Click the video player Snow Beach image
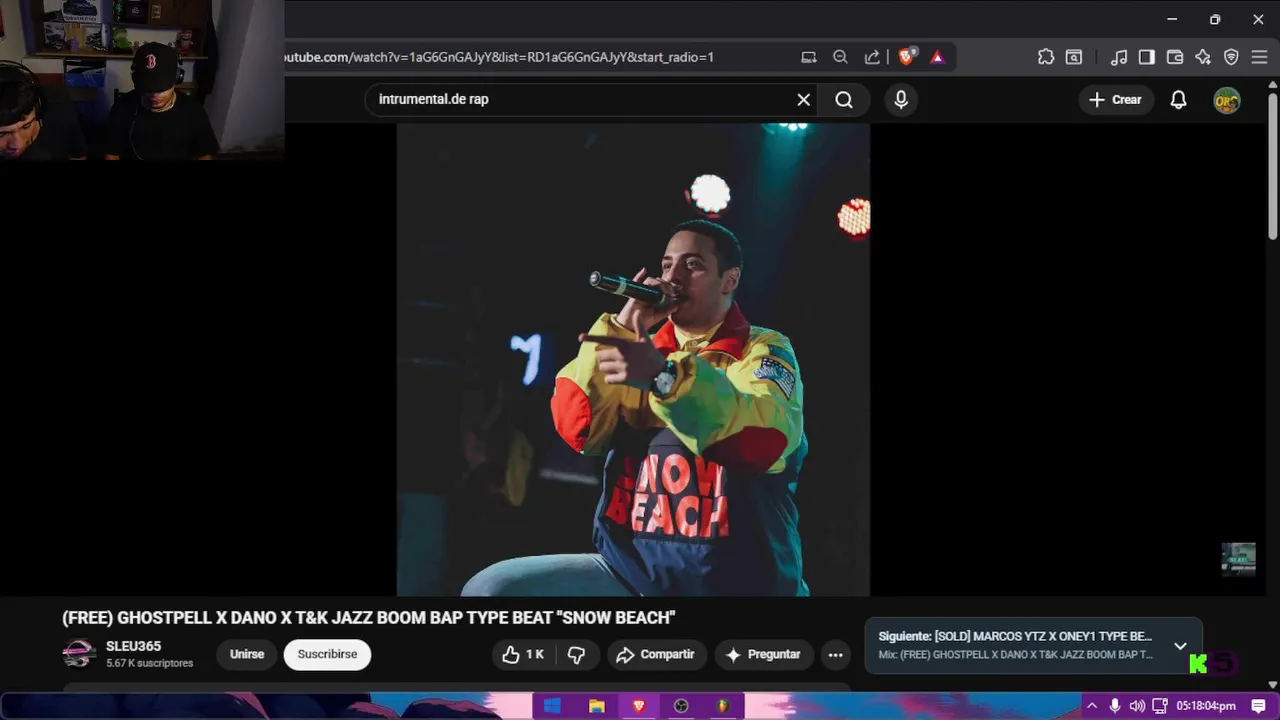 coord(633,359)
